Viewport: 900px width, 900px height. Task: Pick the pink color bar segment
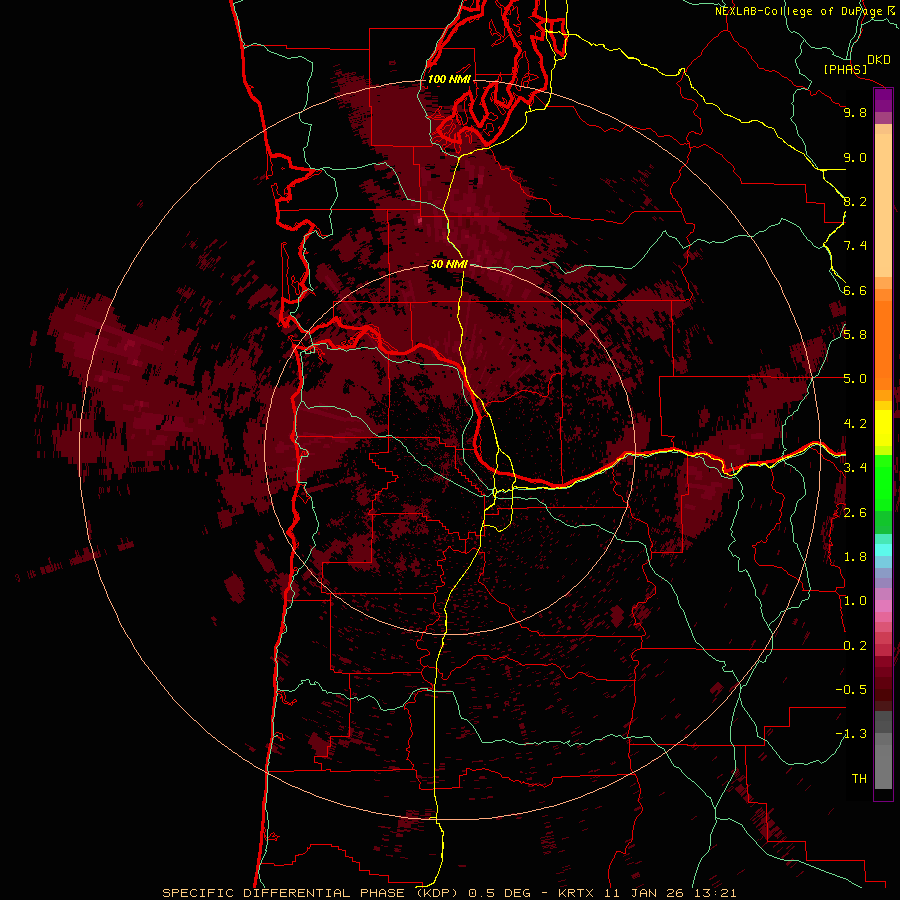click(x=883, y=606)
